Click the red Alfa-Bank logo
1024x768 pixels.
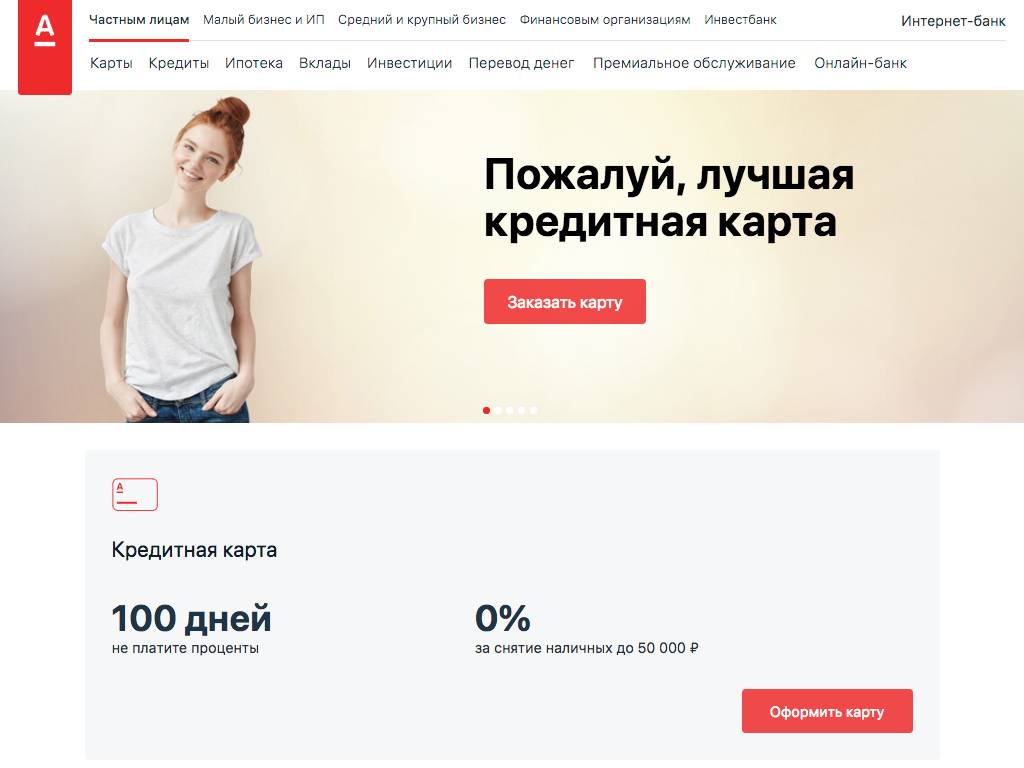(45, 47)
